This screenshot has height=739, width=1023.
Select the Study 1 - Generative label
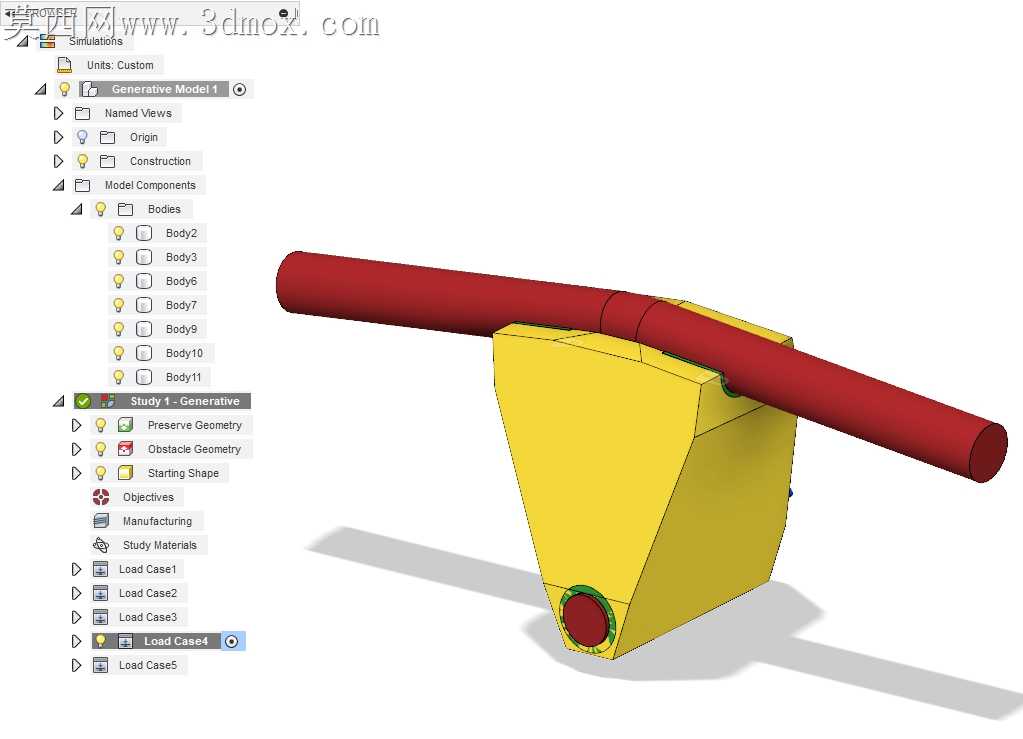coord(185,401)
